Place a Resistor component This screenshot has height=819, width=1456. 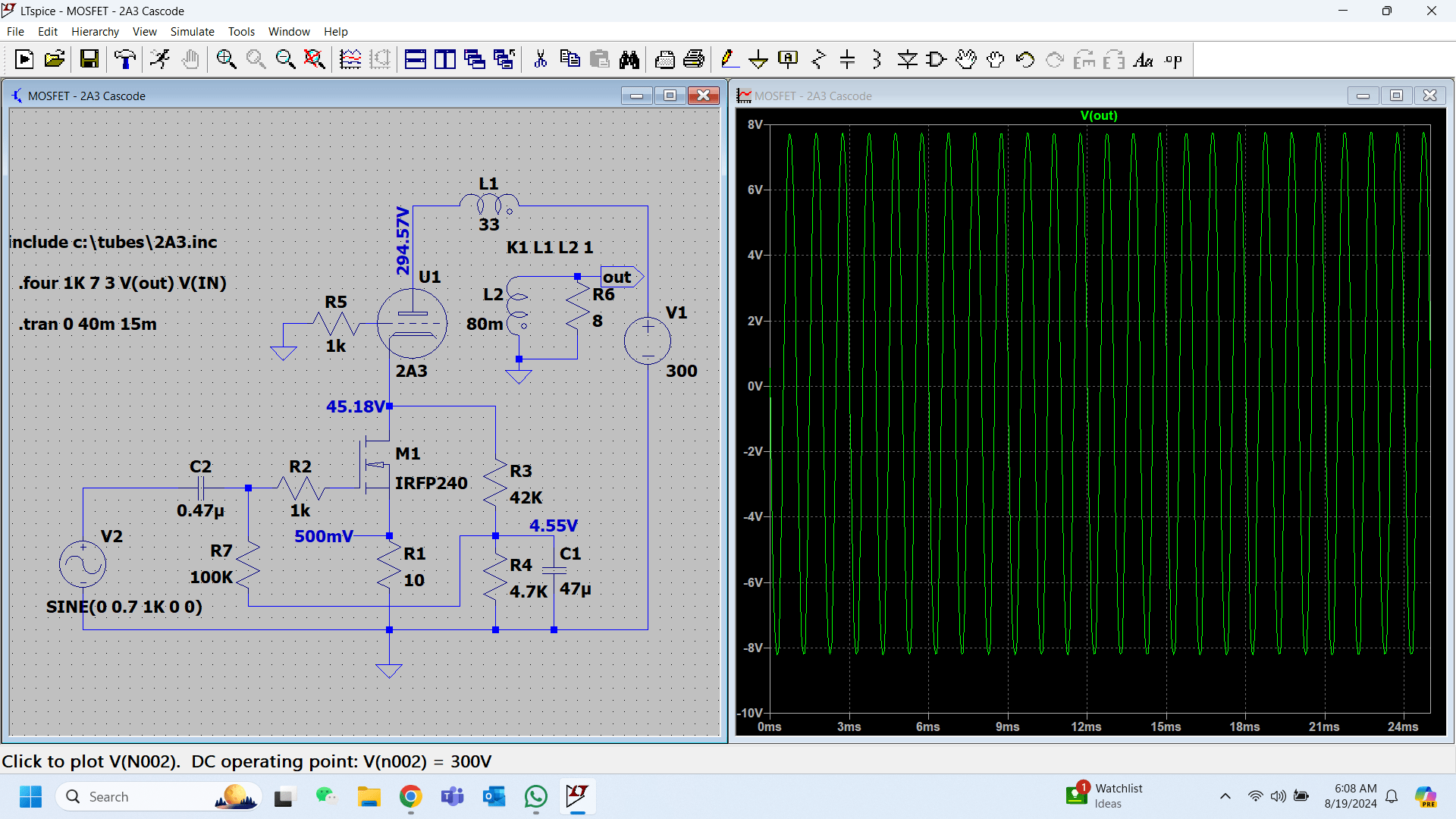(818, 59)
